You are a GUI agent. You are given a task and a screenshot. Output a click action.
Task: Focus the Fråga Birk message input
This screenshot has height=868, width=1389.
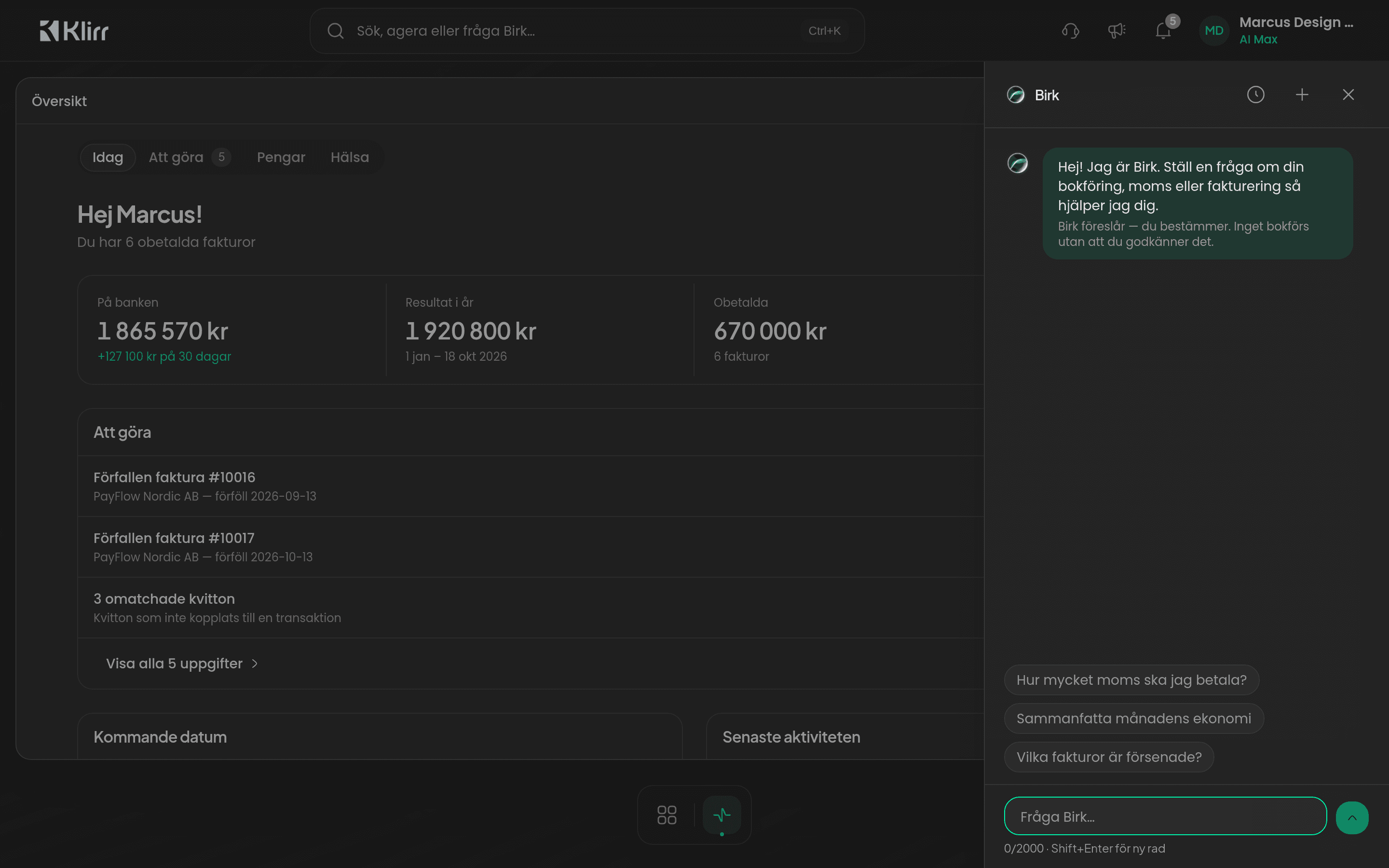[1166, 816]
